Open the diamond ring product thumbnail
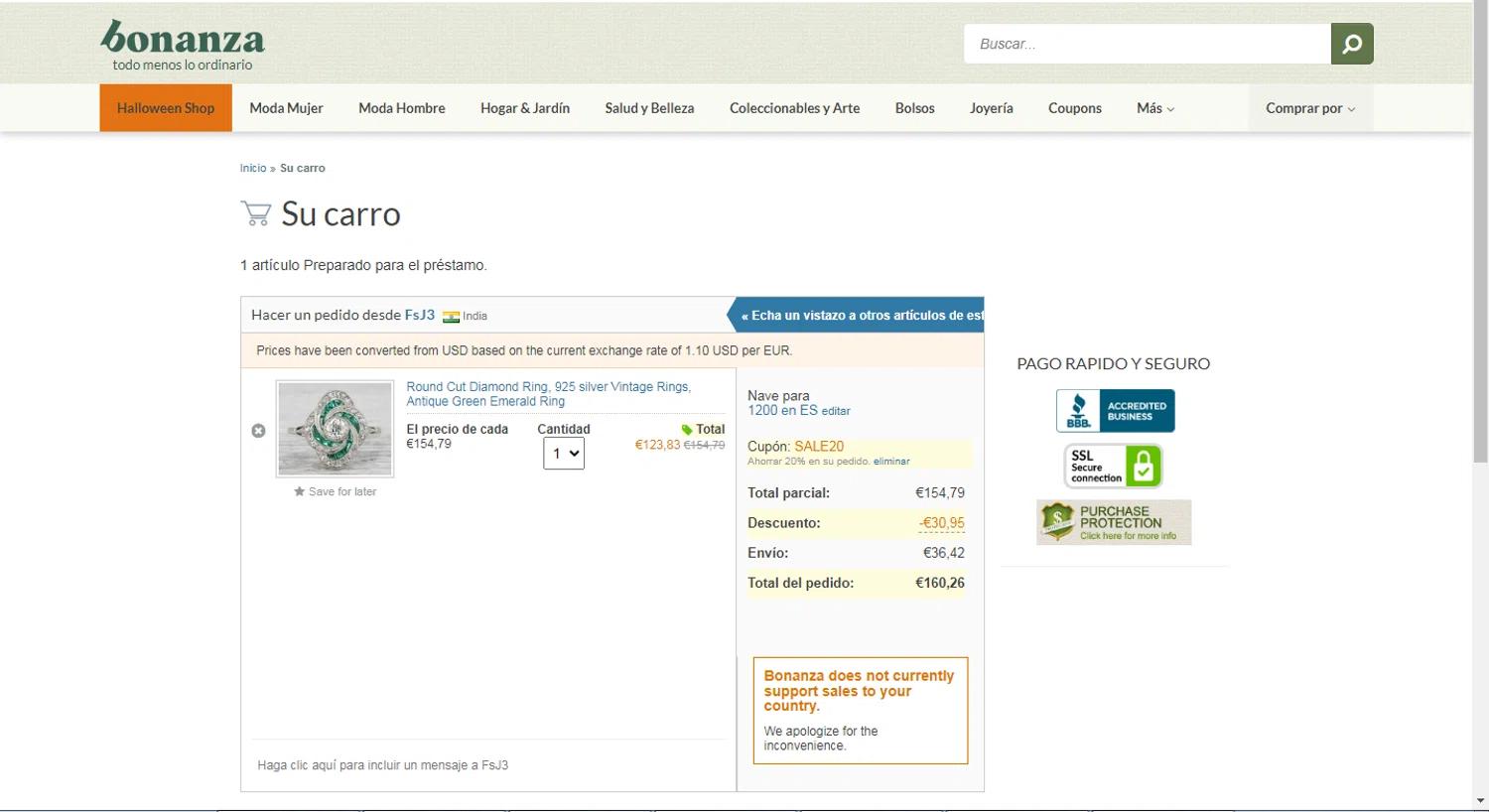Viewport: 1489px width, 812px height. pos(335,429)
